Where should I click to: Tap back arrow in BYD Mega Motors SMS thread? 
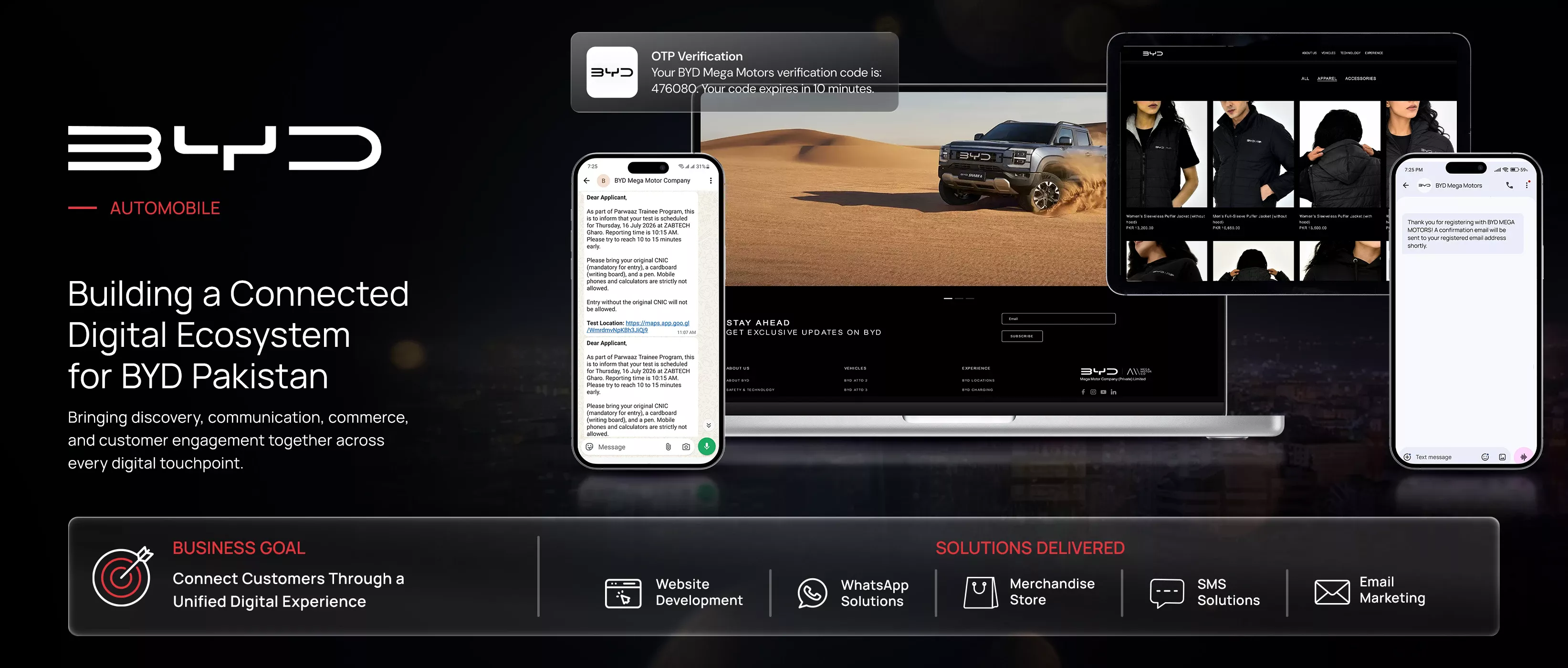(1405, 186)
